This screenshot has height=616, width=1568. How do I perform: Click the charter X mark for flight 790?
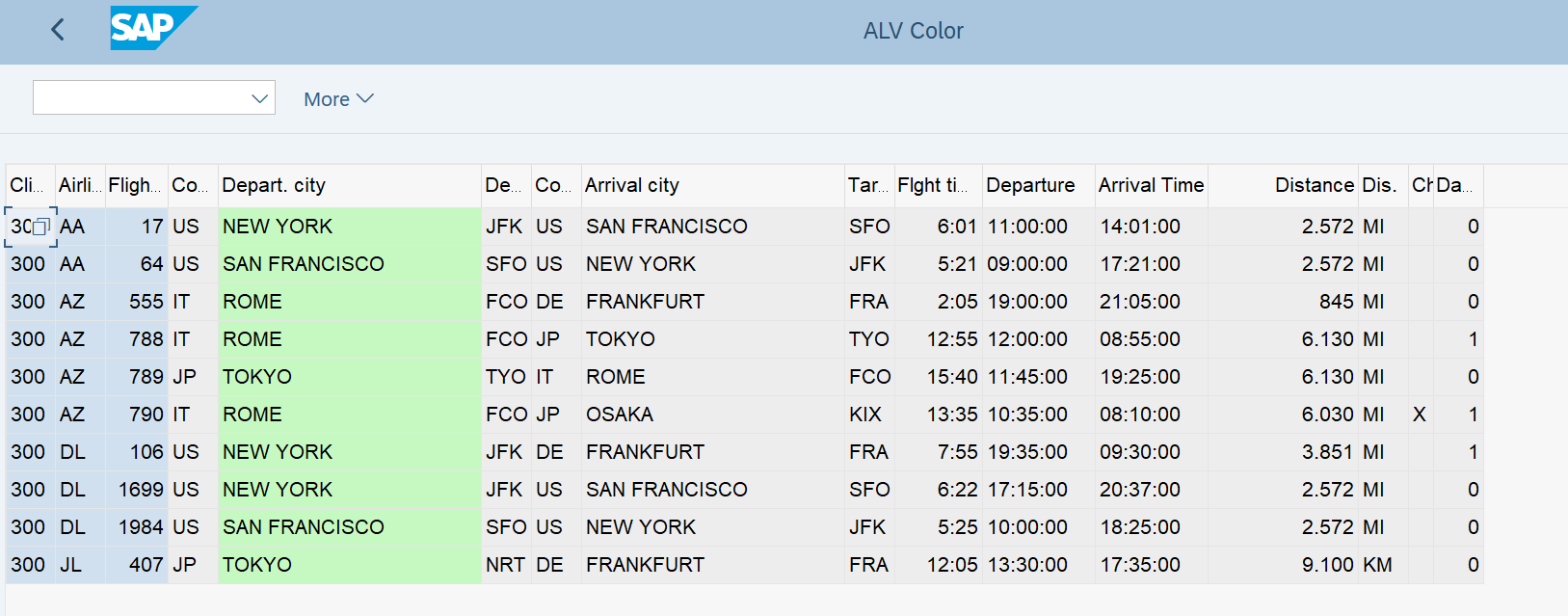pyautogui.click(x=1419, y=415)
